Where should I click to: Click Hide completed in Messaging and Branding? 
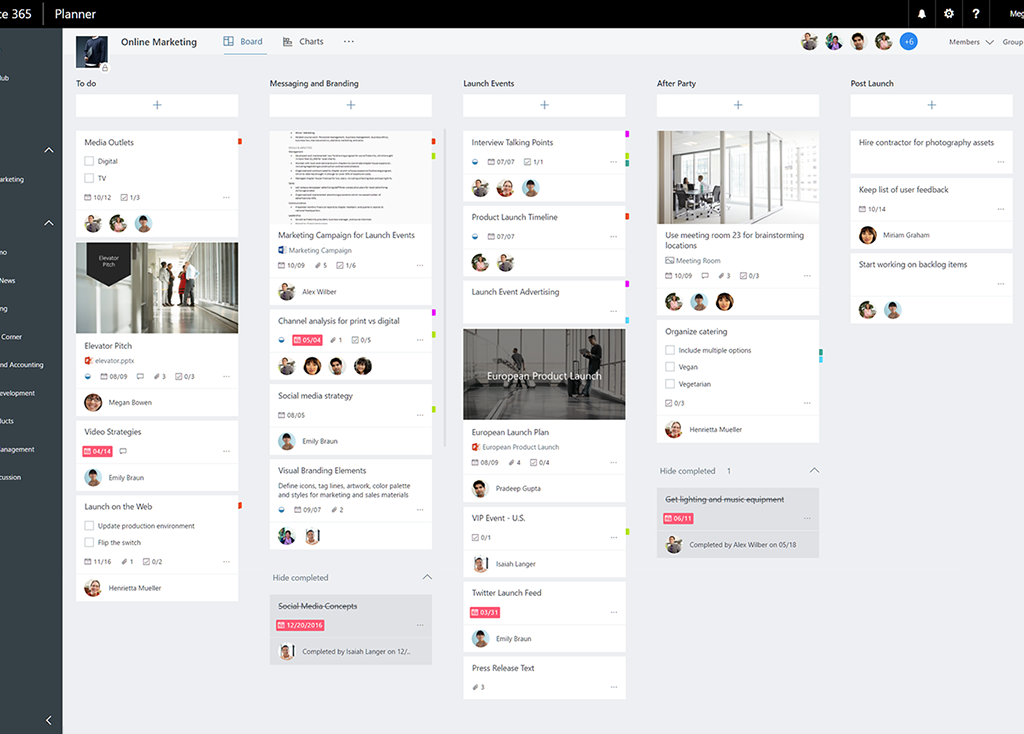click(300, 578)
